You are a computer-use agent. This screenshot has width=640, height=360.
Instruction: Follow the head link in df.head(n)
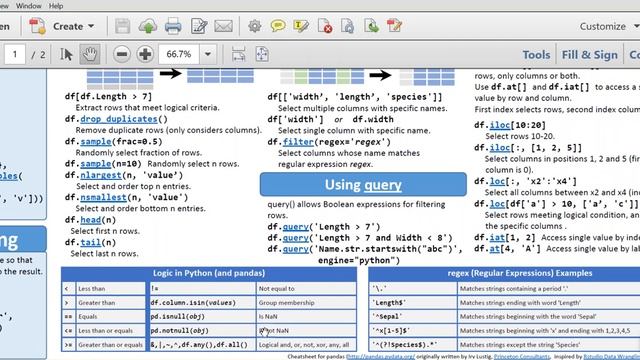tap(90, 220)
